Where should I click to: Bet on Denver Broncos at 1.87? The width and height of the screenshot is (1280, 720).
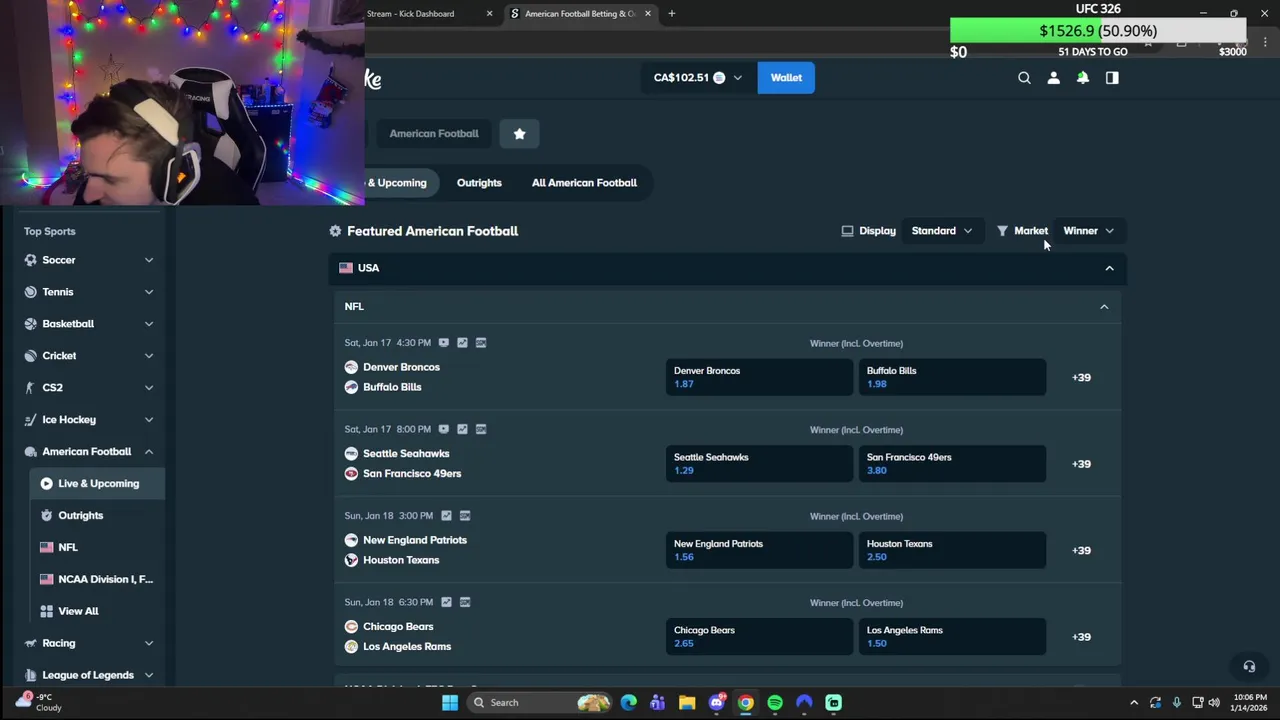(759, 378)
